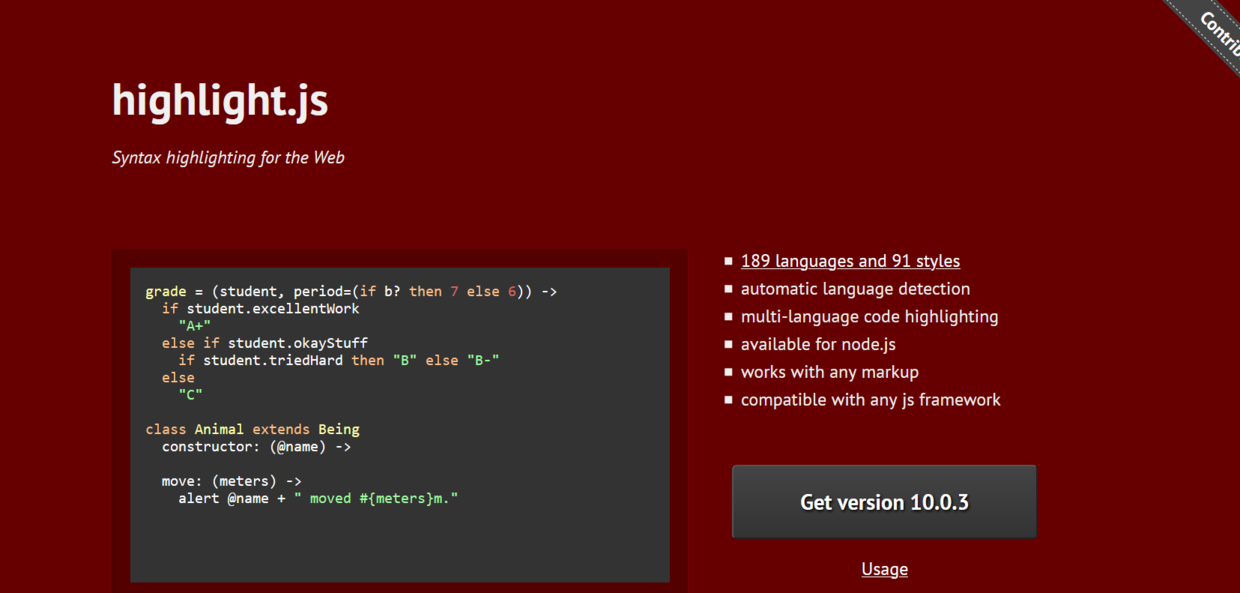Click the square bullet beside available for node.js

728,345
